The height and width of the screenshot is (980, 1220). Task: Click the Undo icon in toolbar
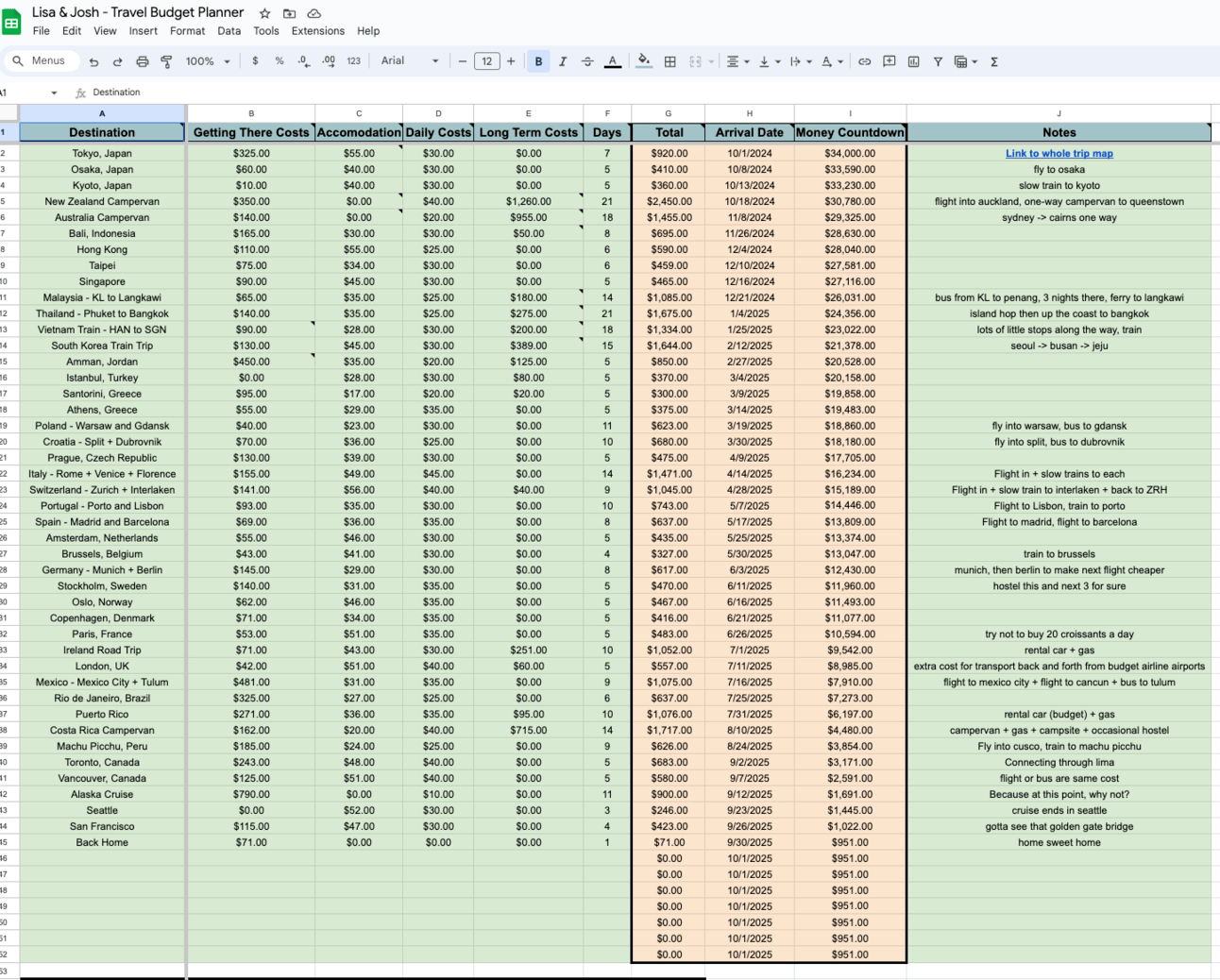pos(93,61)
